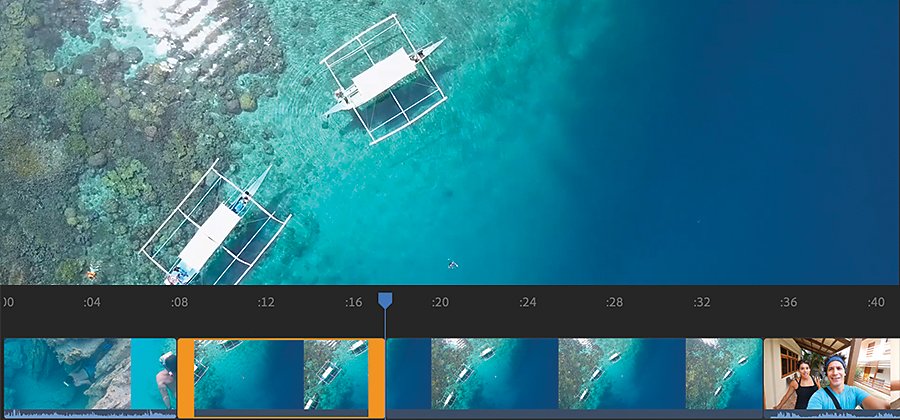This screenshot has width=900, height=420.
Task: Click left orange trim handle of selected clip
Action: [x=186, y=378]
